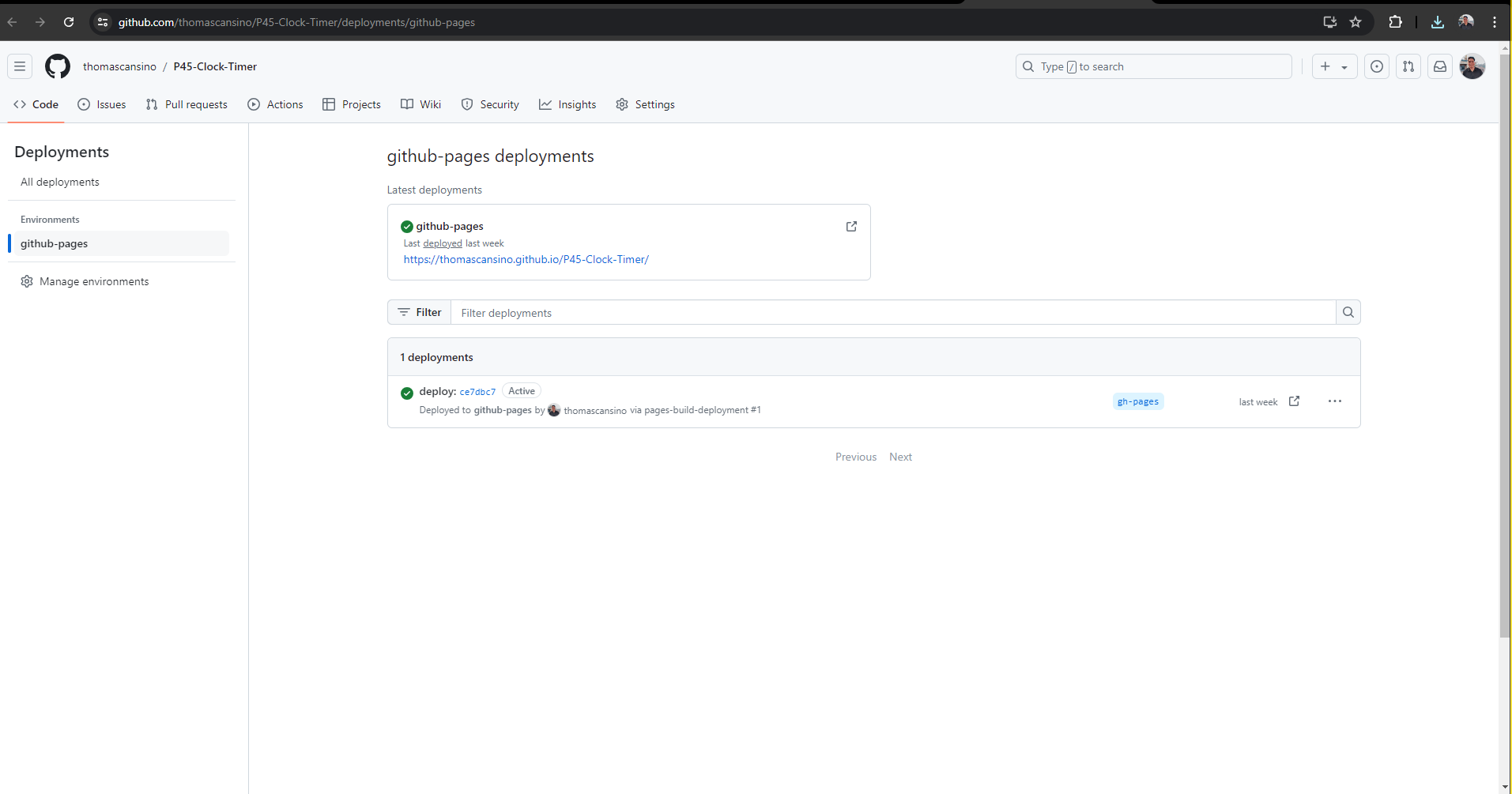Screen dimensions: 1512x794
Task: Open external link icon on github-pages card
Action: [x=851, y=227]
